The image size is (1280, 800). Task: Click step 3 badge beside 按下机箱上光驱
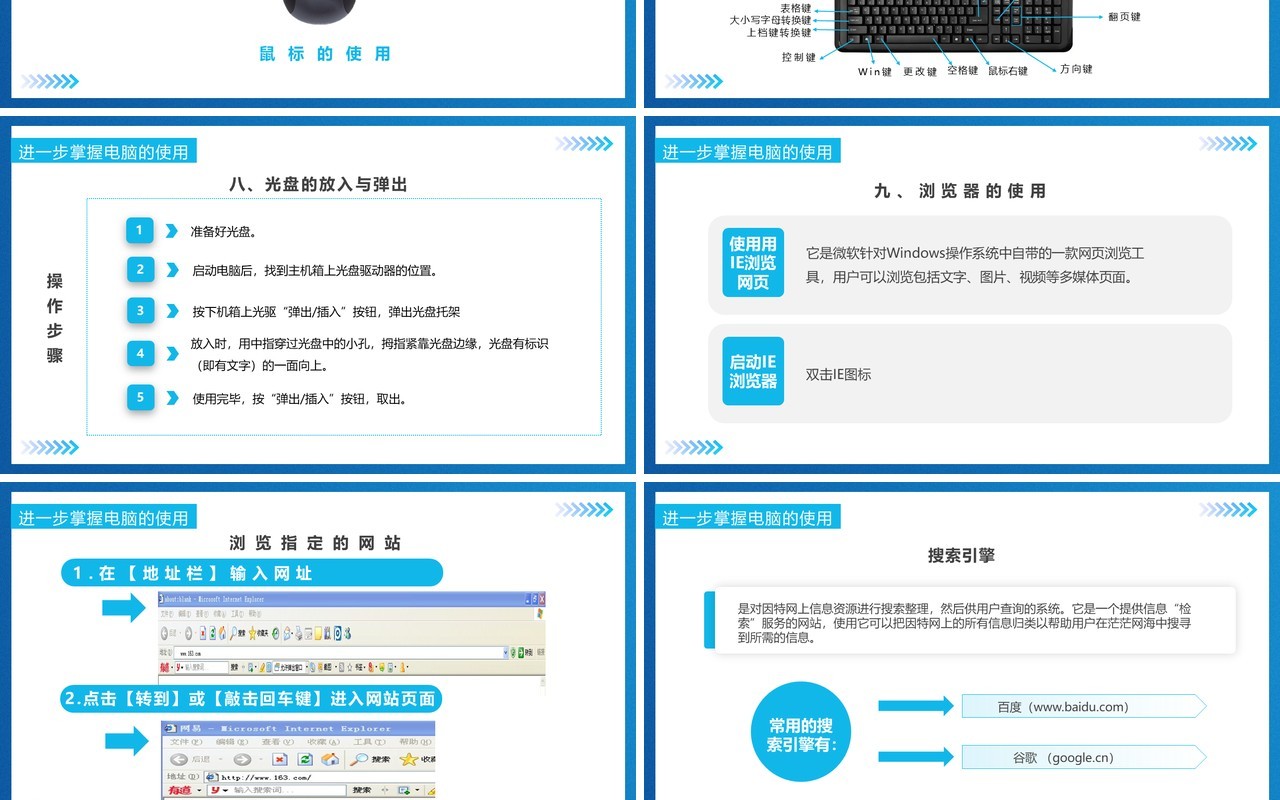(x=140, y=310)
